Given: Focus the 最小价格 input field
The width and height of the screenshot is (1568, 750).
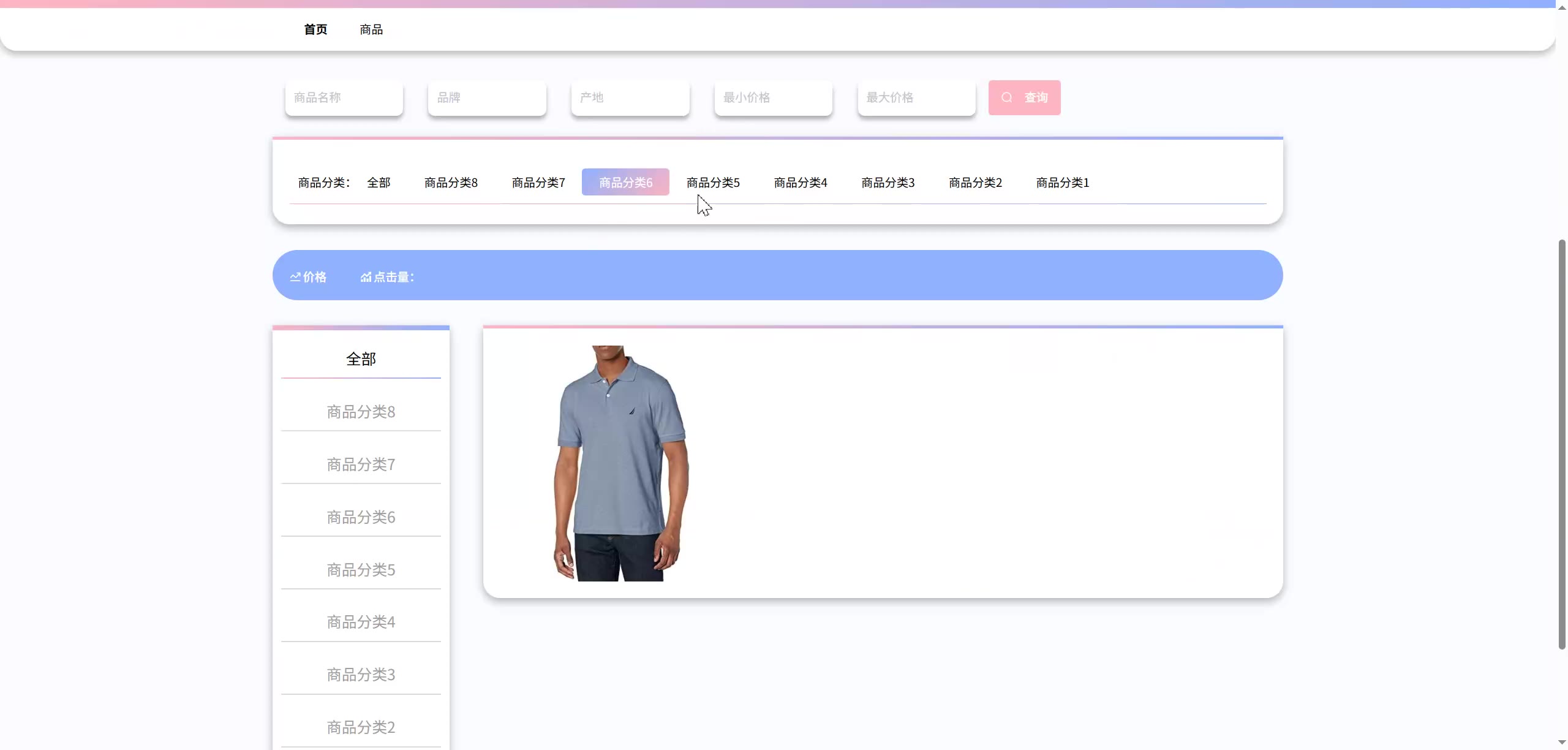Looking at the screenshot, I should click(773, 97).
